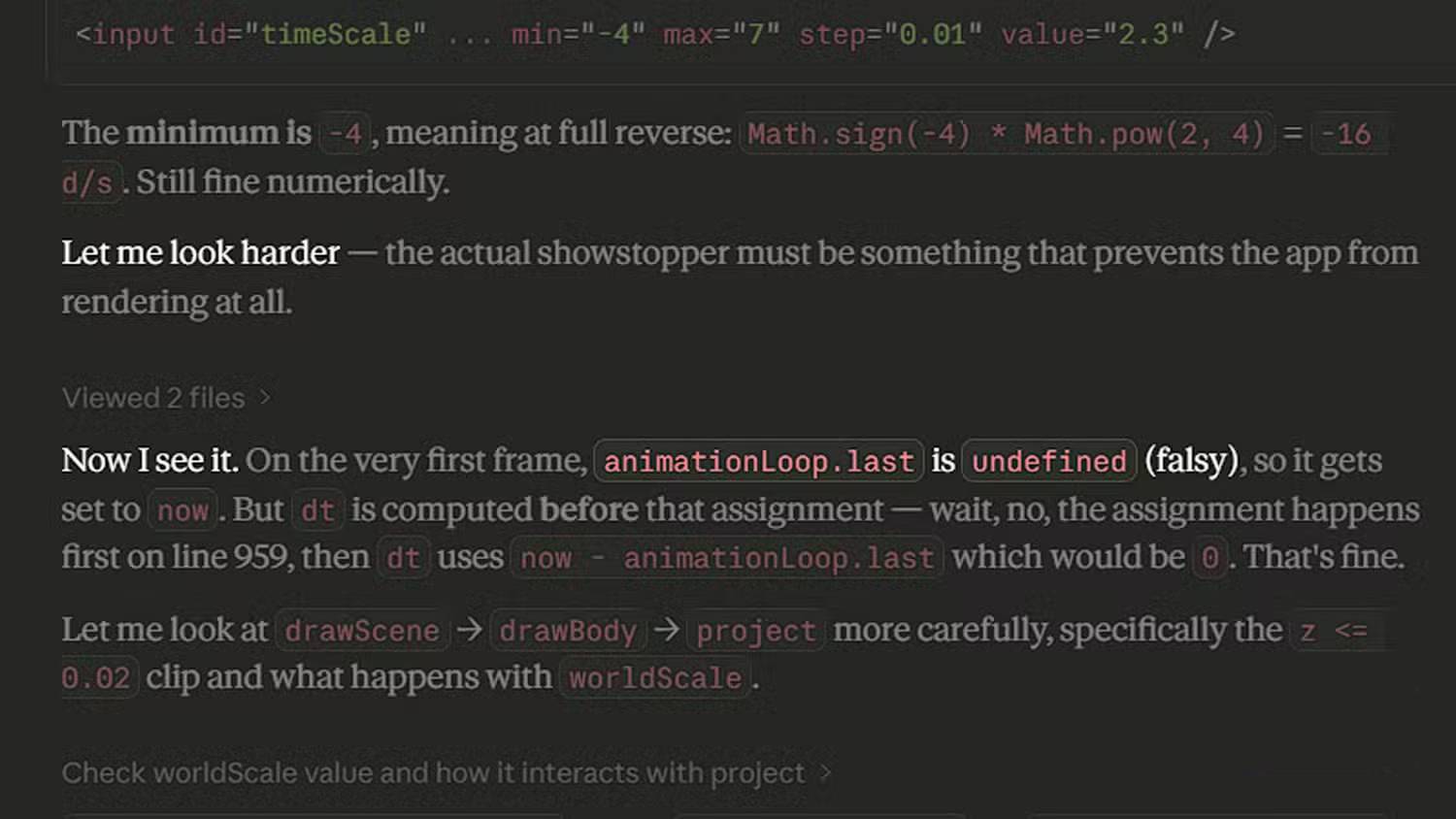1456x819 pixels.
Task: Click the inline 0 code chip
Action: pos(1209,558)
